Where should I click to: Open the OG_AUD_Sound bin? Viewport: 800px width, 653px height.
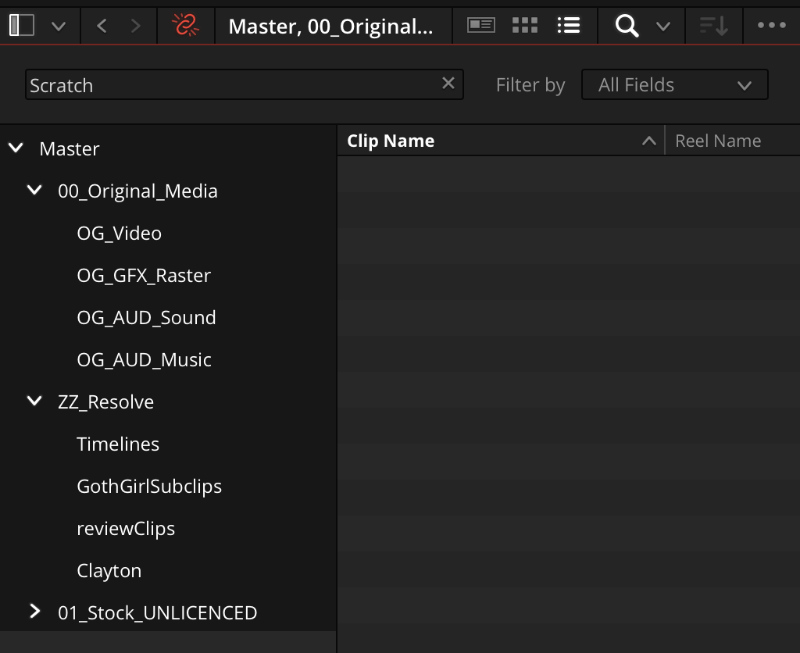(x=146, y=318)
